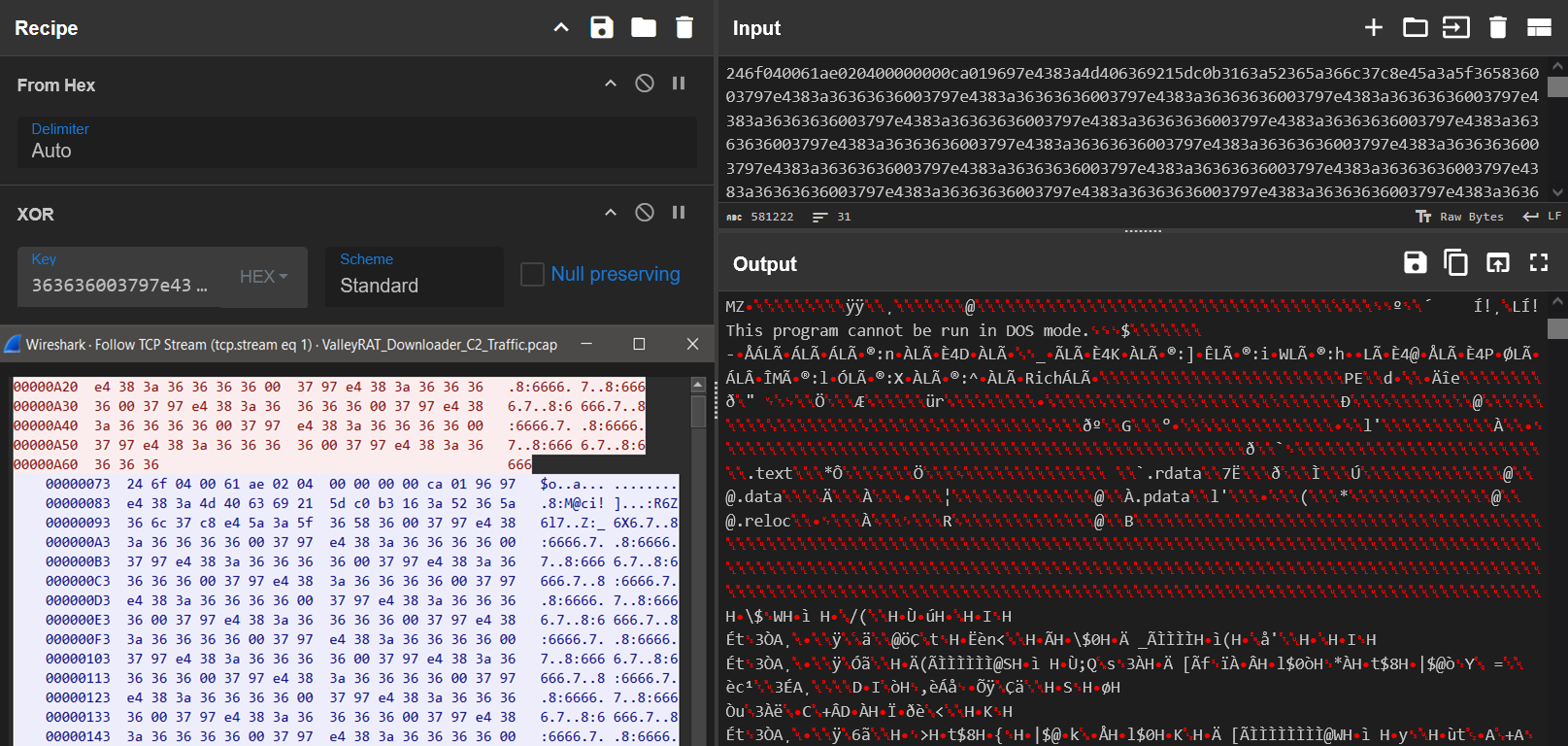
Task: Set breakpoint on XOR operation
Action: click(x=679, y=213)
